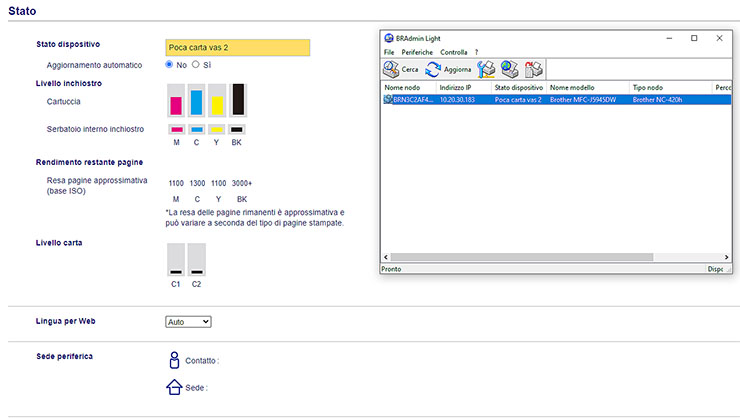
Task: Enable Sì for Aggiornamento automatico
Action: pyautogui.click(x=197, y=64)
